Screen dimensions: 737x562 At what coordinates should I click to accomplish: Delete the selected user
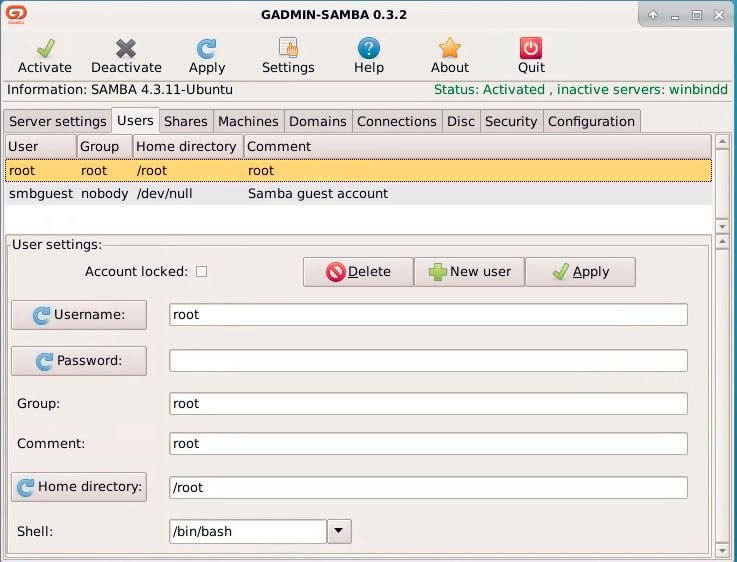point(358,272)
